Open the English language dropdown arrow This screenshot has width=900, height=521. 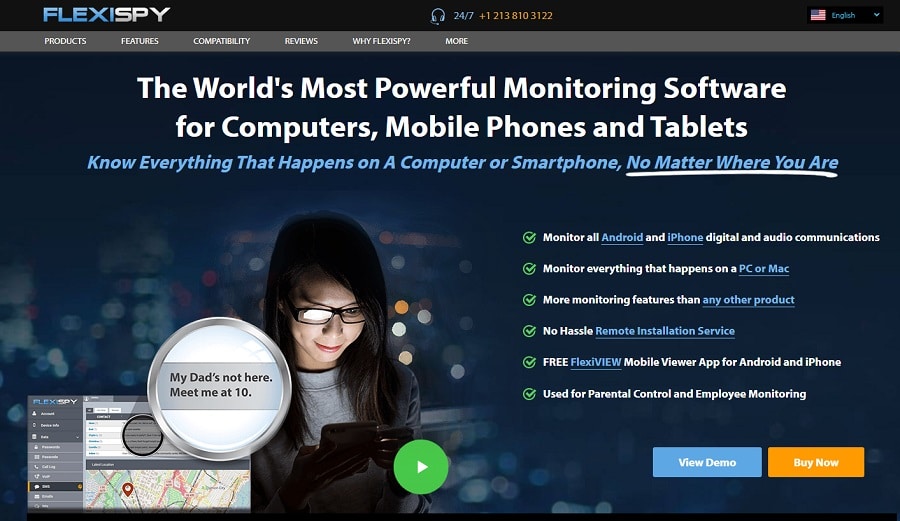(x=876, y=15)
